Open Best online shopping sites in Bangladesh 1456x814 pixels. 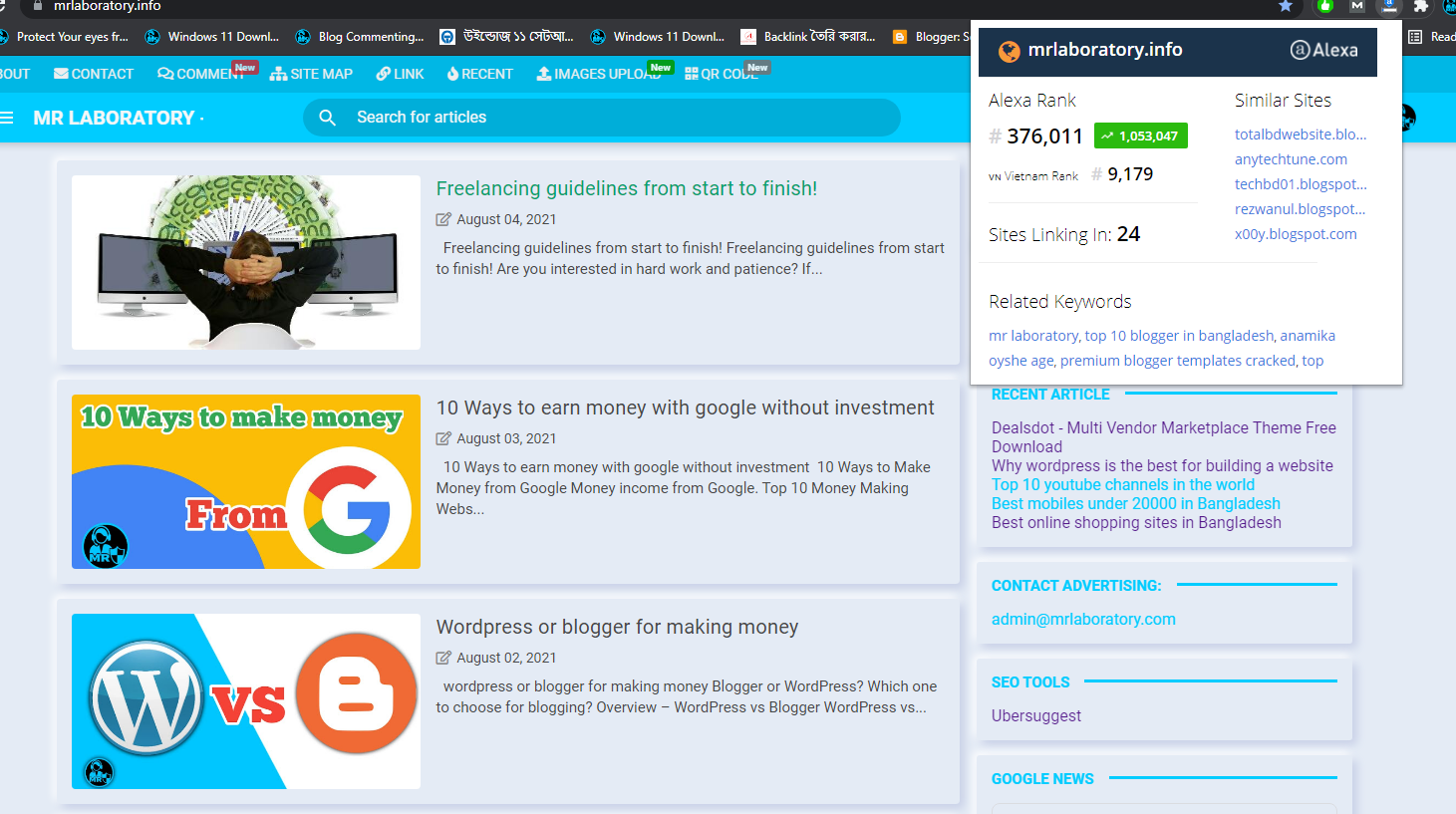coord(1136,523)
